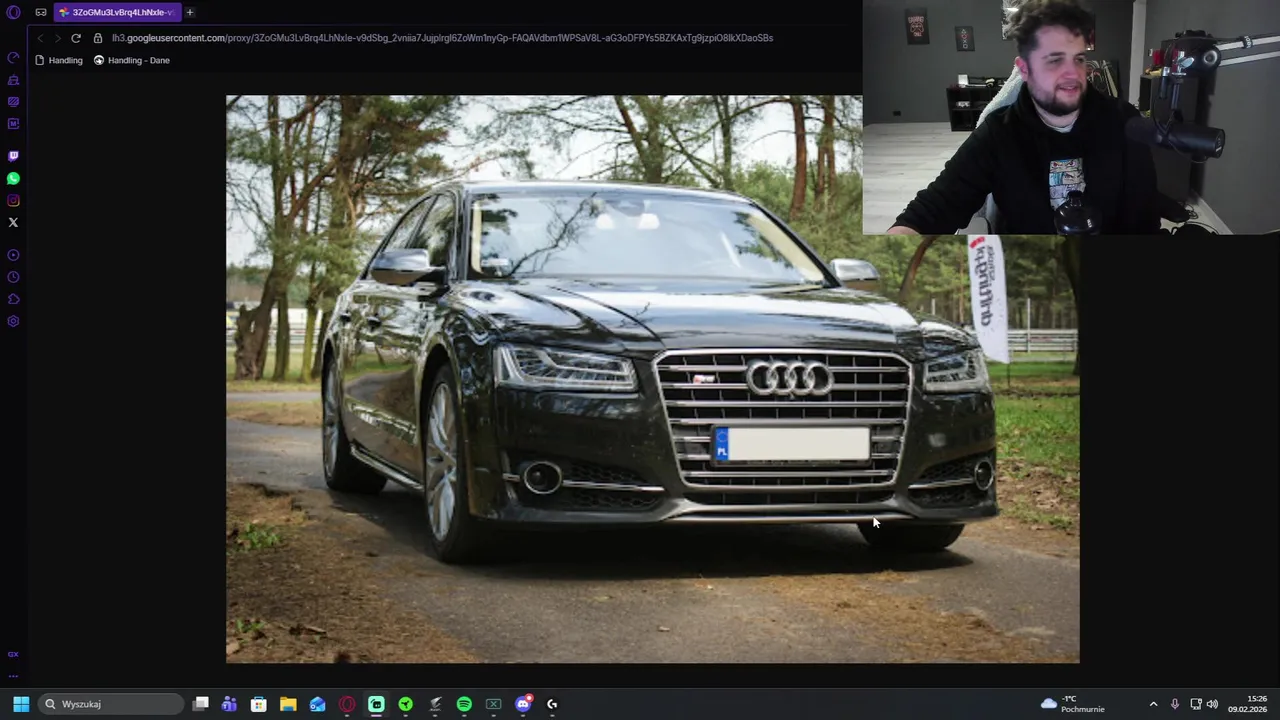Open the clock and date 15:26
The image size is (1280, 720).
coord(1248,704)
